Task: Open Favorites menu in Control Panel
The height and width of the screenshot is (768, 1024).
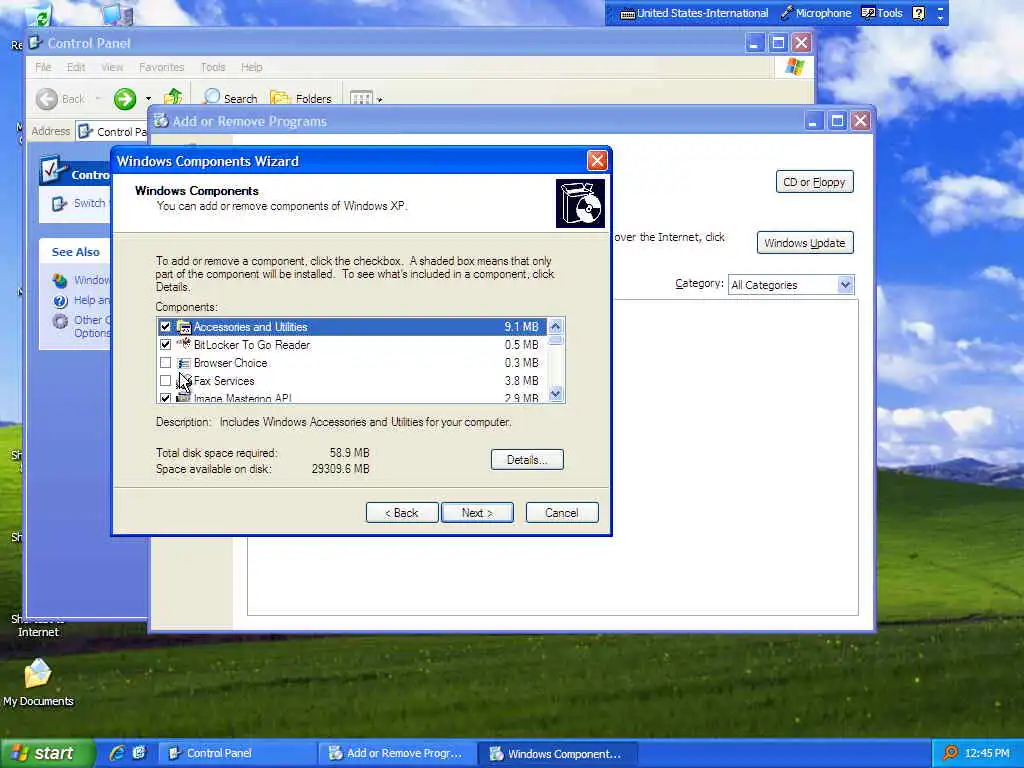Action: tap(161, 67)
